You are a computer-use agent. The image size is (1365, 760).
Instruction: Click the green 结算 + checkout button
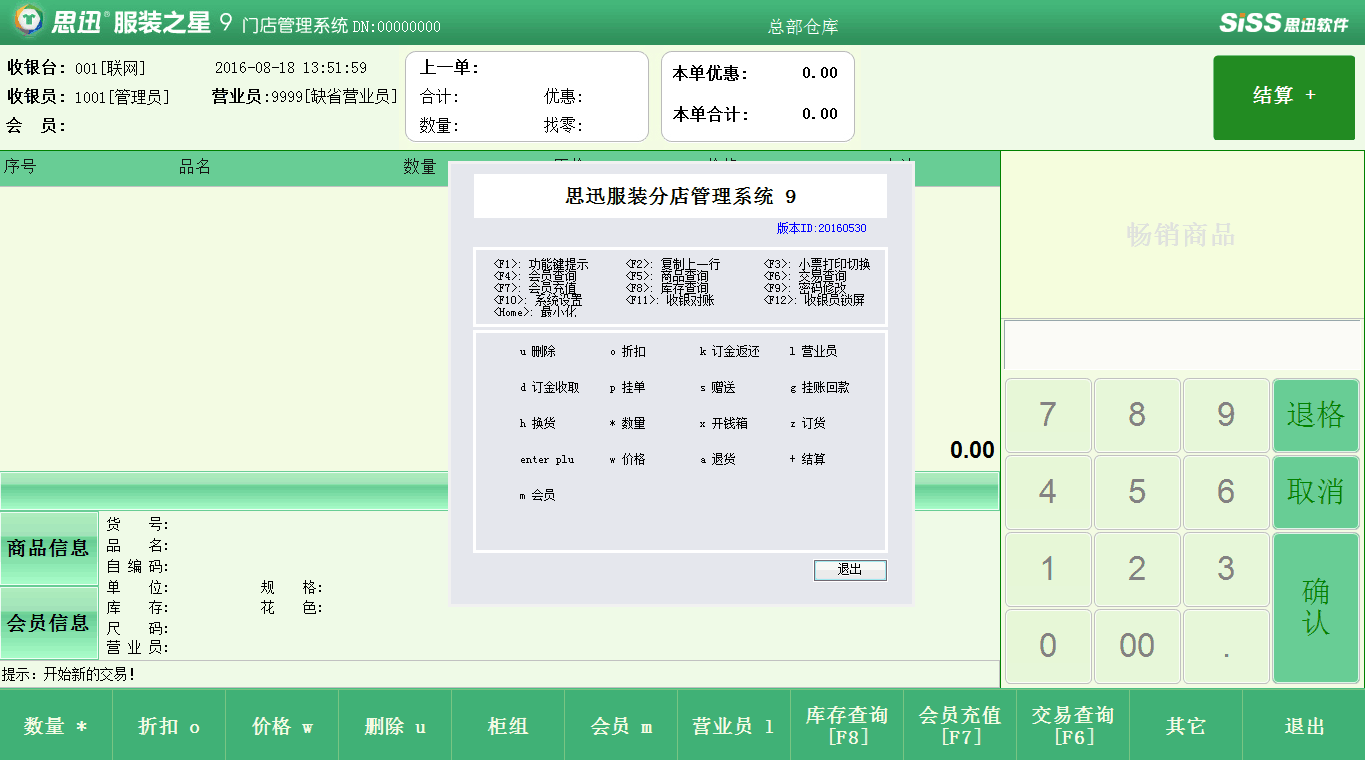click(x=1284, y=97)
